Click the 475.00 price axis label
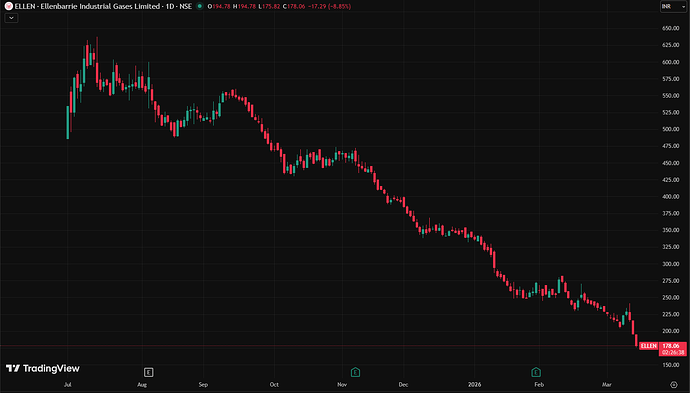690x393 pixels. [671, 146]
